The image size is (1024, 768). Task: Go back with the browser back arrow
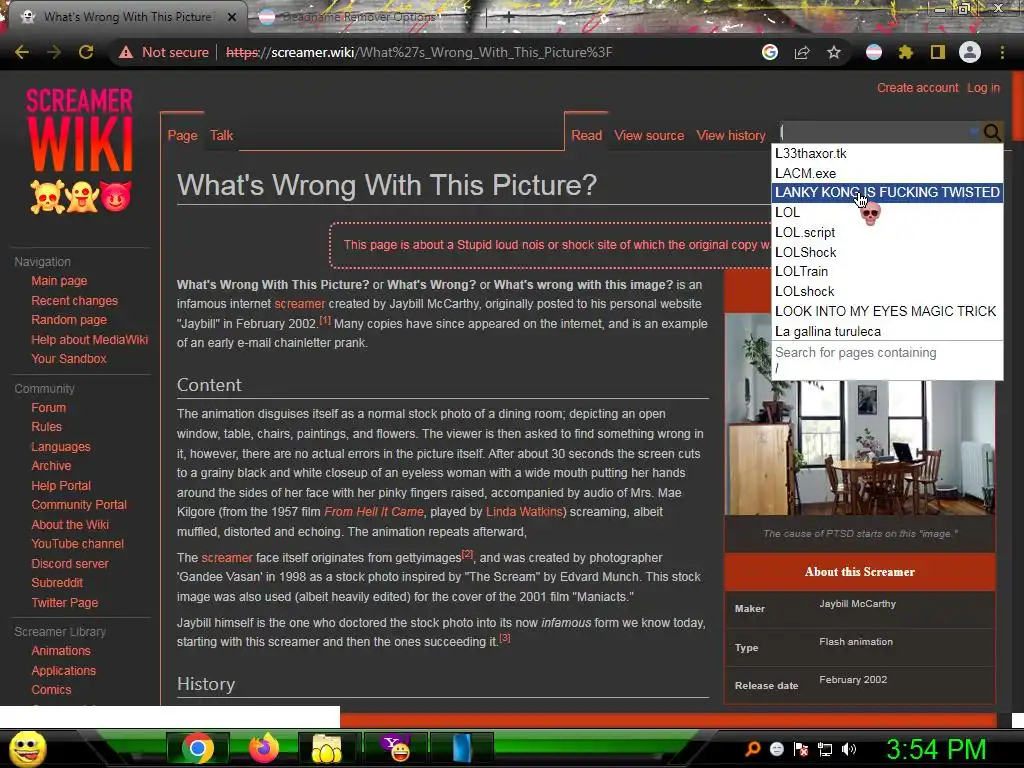[x=22, y=52]
